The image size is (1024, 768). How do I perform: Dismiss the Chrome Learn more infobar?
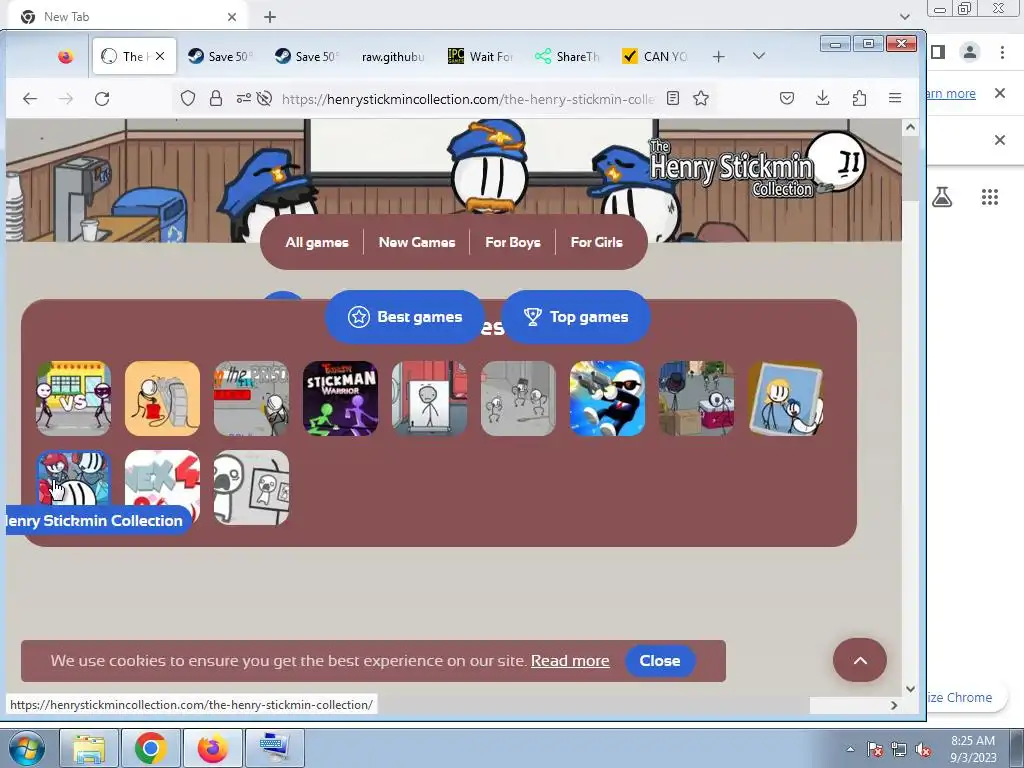(1000, 93)
